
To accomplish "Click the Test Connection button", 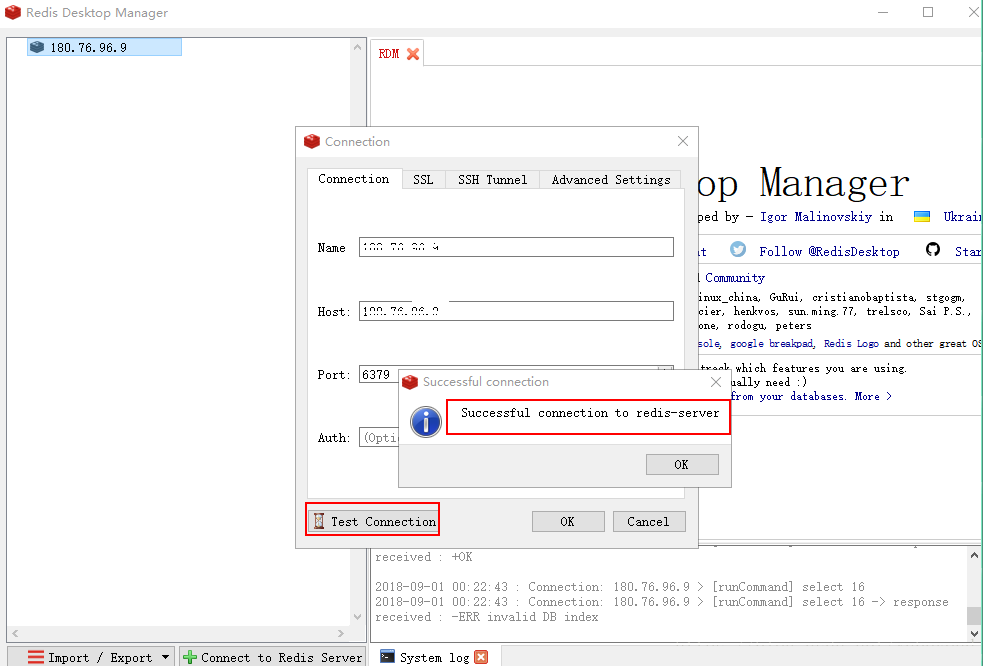I will coord(372,519).
